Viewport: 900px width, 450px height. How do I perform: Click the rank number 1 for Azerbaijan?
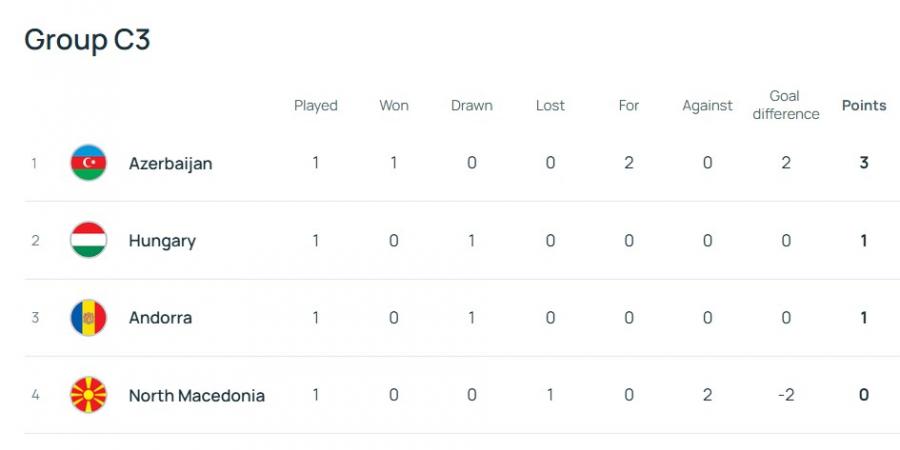(34, 163)
